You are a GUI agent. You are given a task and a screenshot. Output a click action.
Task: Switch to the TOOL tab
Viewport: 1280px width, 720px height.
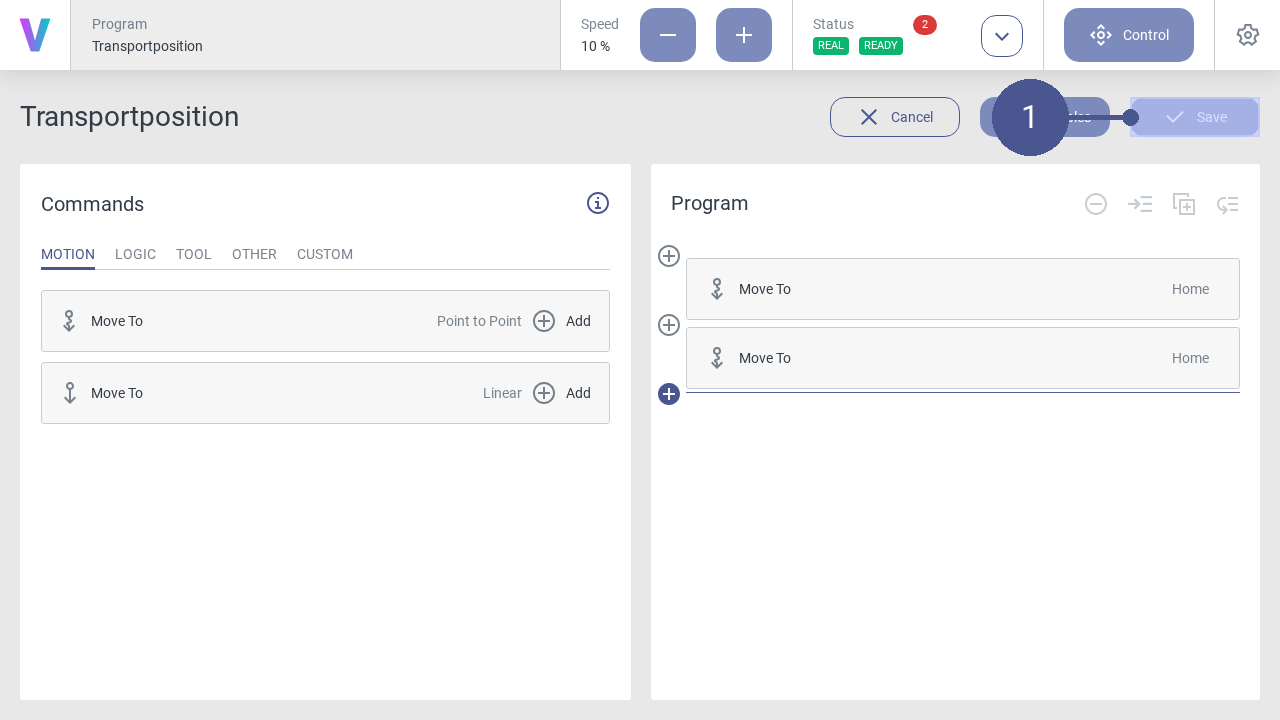point(193,254)
